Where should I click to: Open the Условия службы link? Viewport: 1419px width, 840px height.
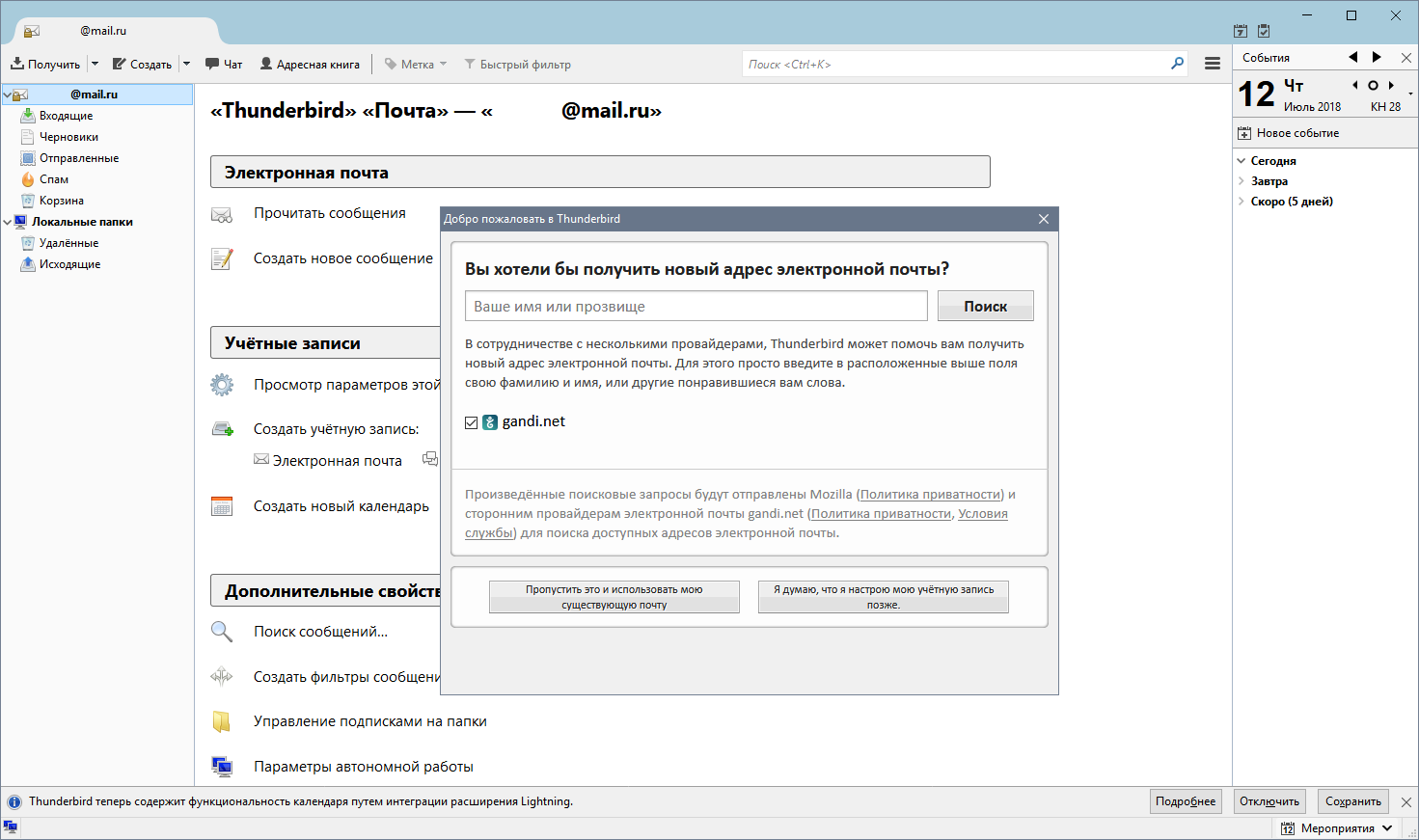[x=982, y=514]
